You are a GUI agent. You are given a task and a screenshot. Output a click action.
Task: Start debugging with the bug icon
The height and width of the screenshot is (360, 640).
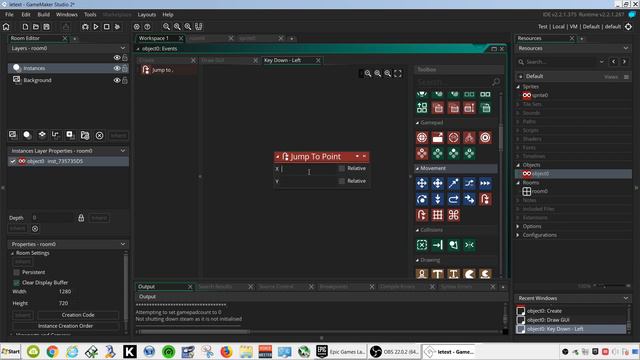85,27
